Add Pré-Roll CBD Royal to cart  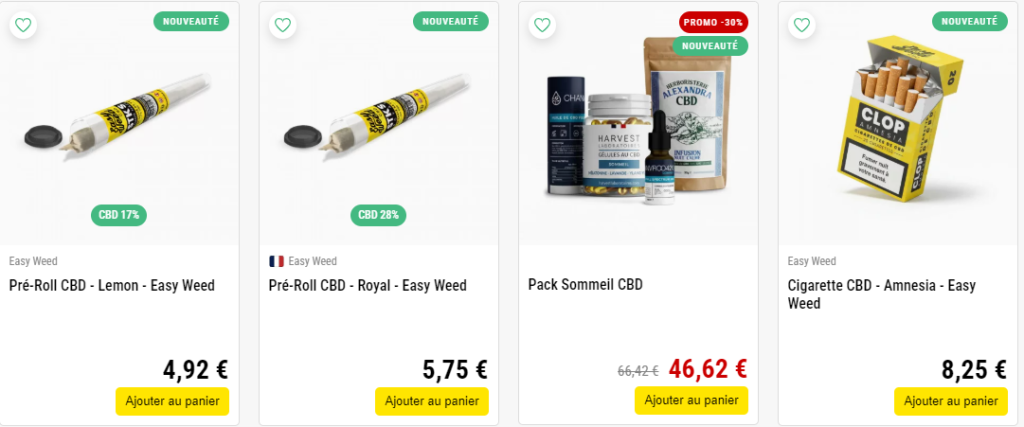tap(432, 401)
